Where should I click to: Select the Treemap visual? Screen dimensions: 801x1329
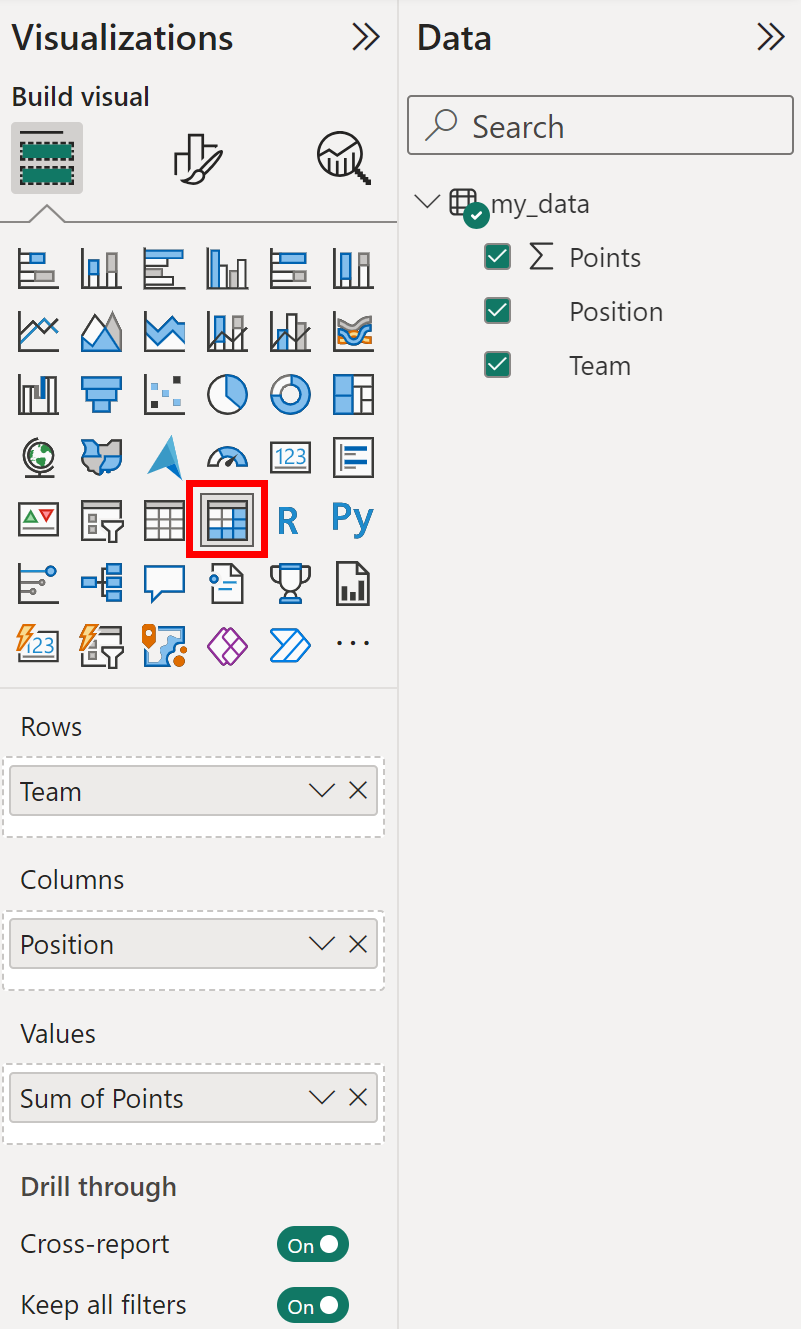click(353, 395)
